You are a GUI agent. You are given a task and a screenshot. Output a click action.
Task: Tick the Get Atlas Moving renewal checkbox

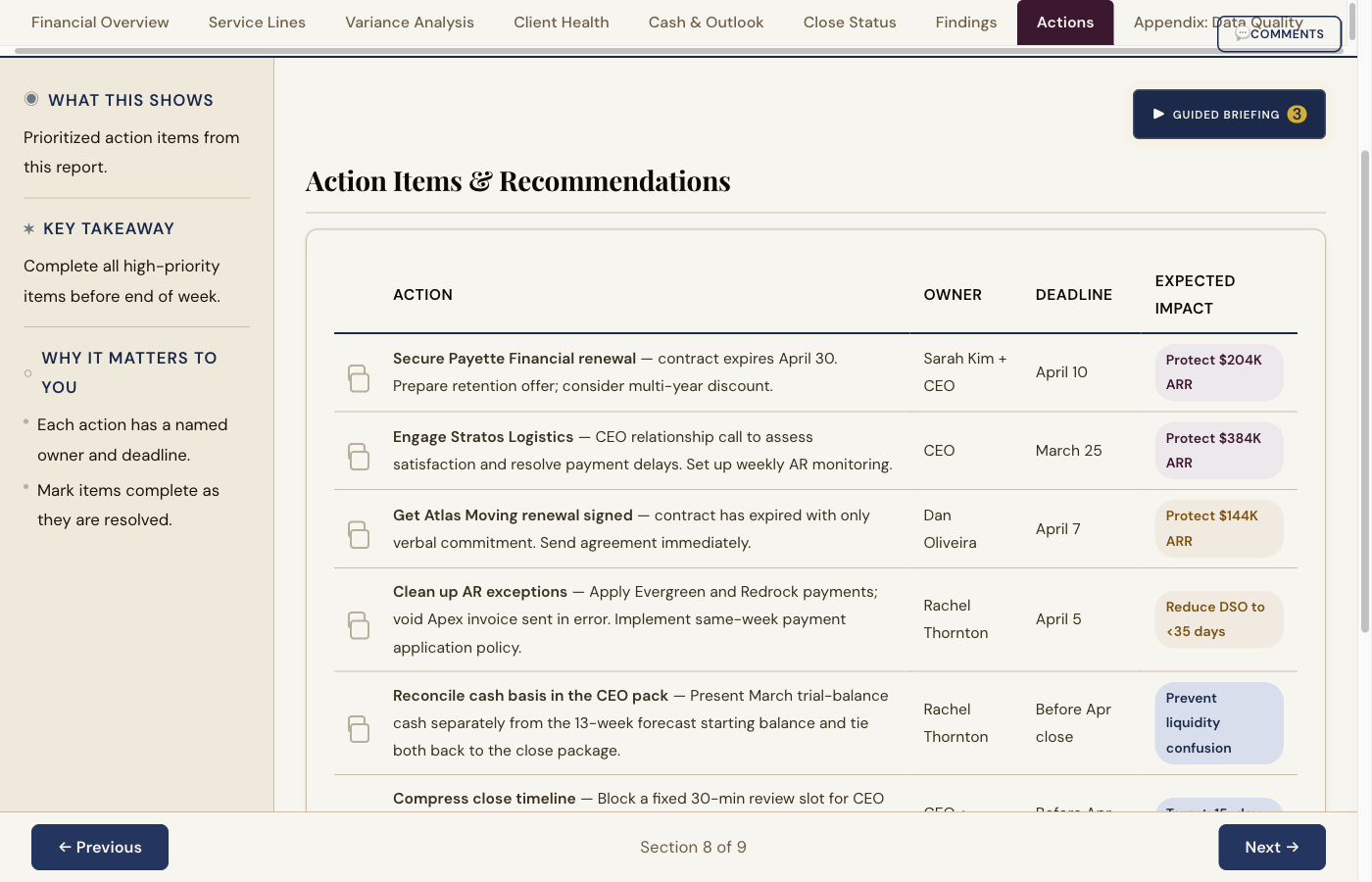[x=359, y=534]
